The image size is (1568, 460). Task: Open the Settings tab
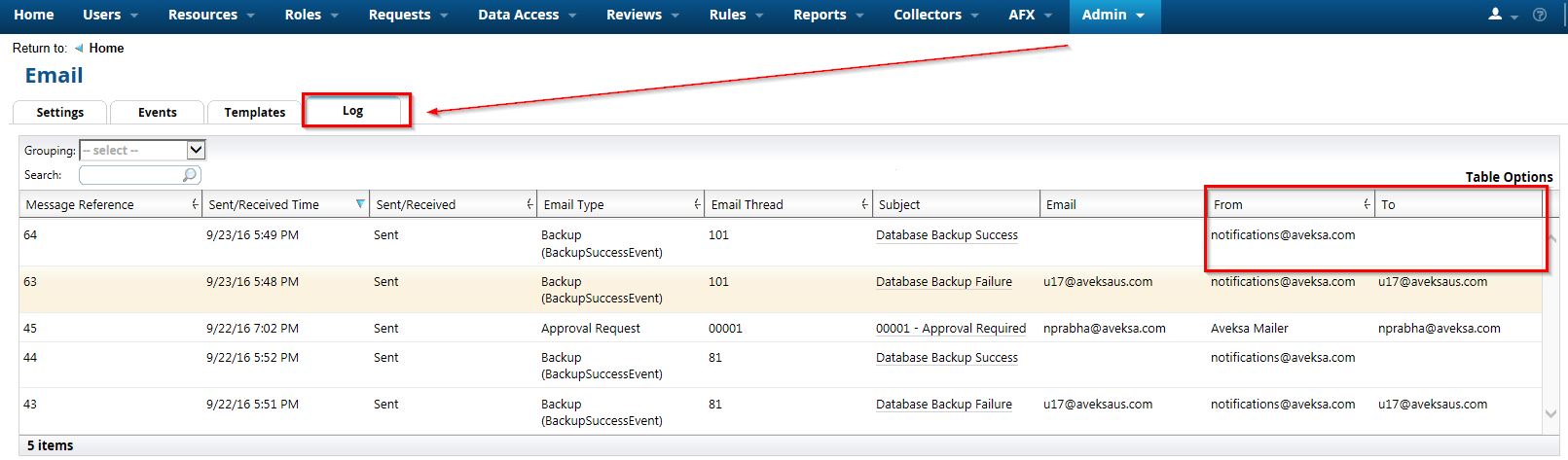59,112
